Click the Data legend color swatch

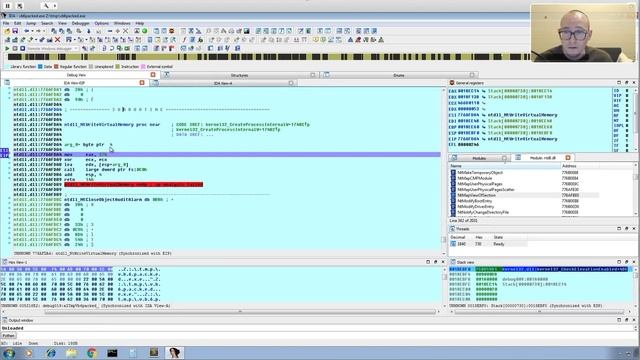(40, 67)
